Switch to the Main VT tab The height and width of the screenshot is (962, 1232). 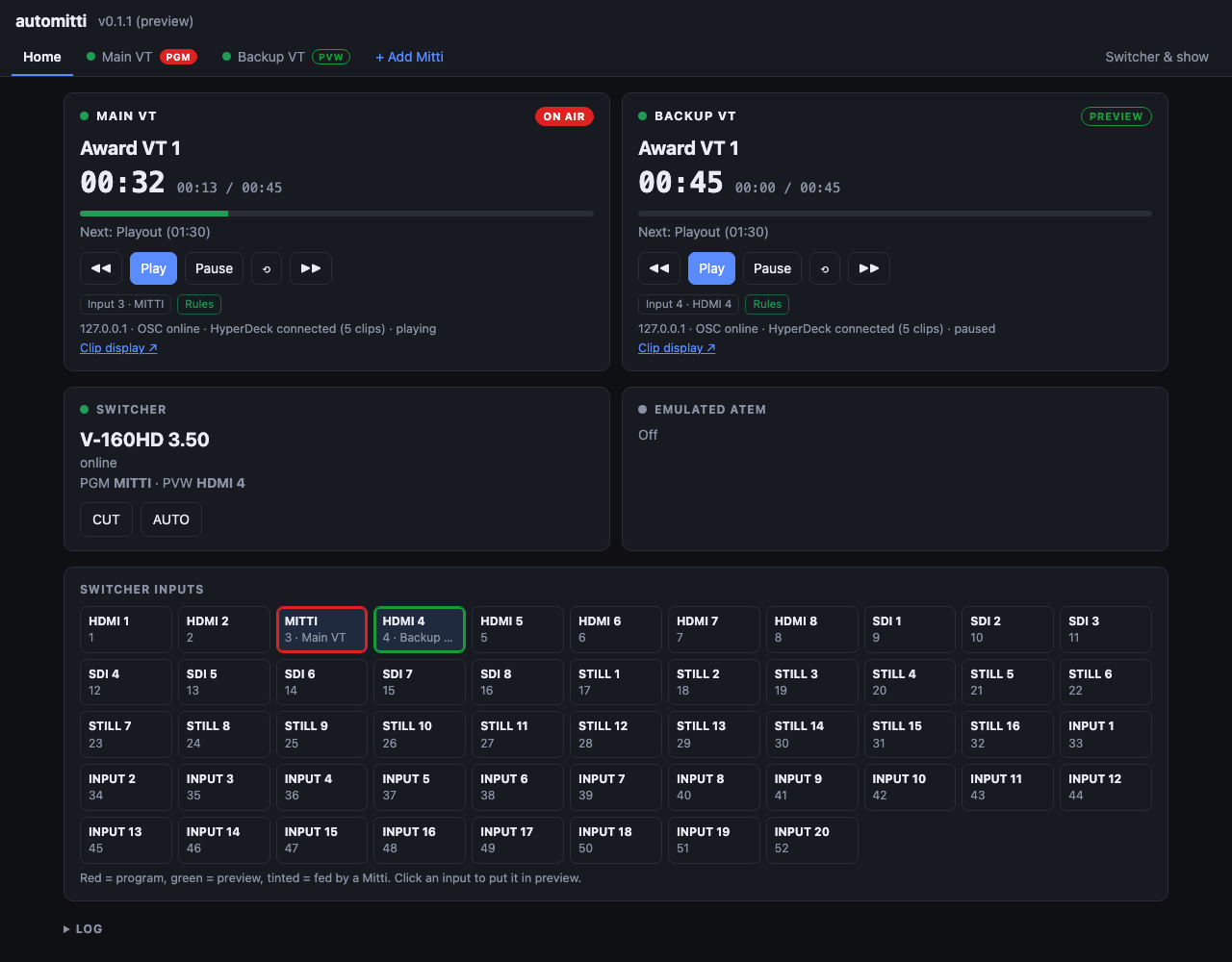coord(141,57)
